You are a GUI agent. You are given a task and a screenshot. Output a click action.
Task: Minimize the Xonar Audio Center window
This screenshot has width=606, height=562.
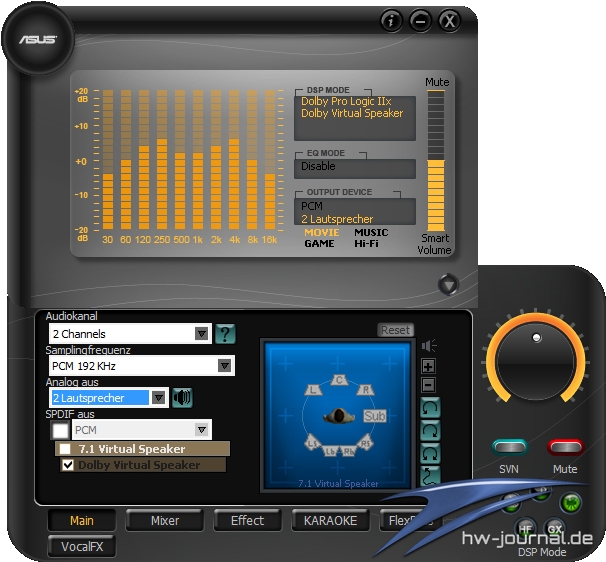point(420,20)
